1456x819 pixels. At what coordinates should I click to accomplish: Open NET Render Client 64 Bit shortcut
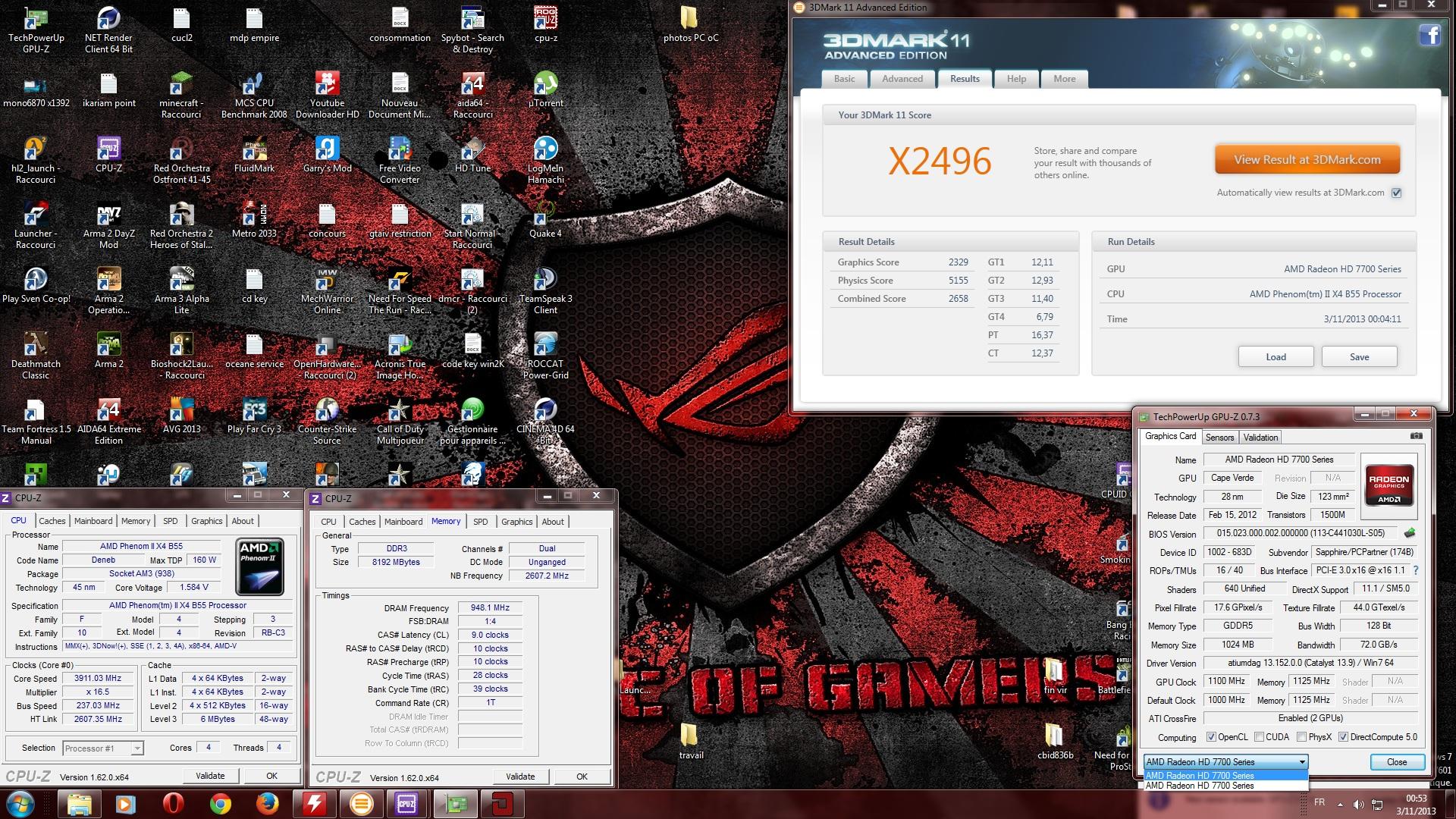point(108,30)
